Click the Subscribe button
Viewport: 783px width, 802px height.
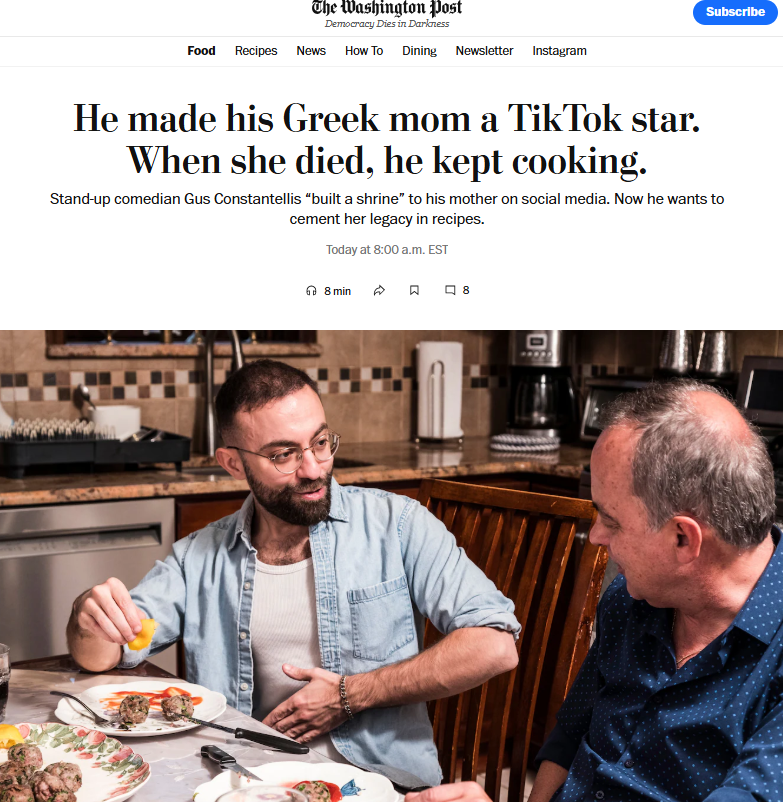click(x=735, y=12)
